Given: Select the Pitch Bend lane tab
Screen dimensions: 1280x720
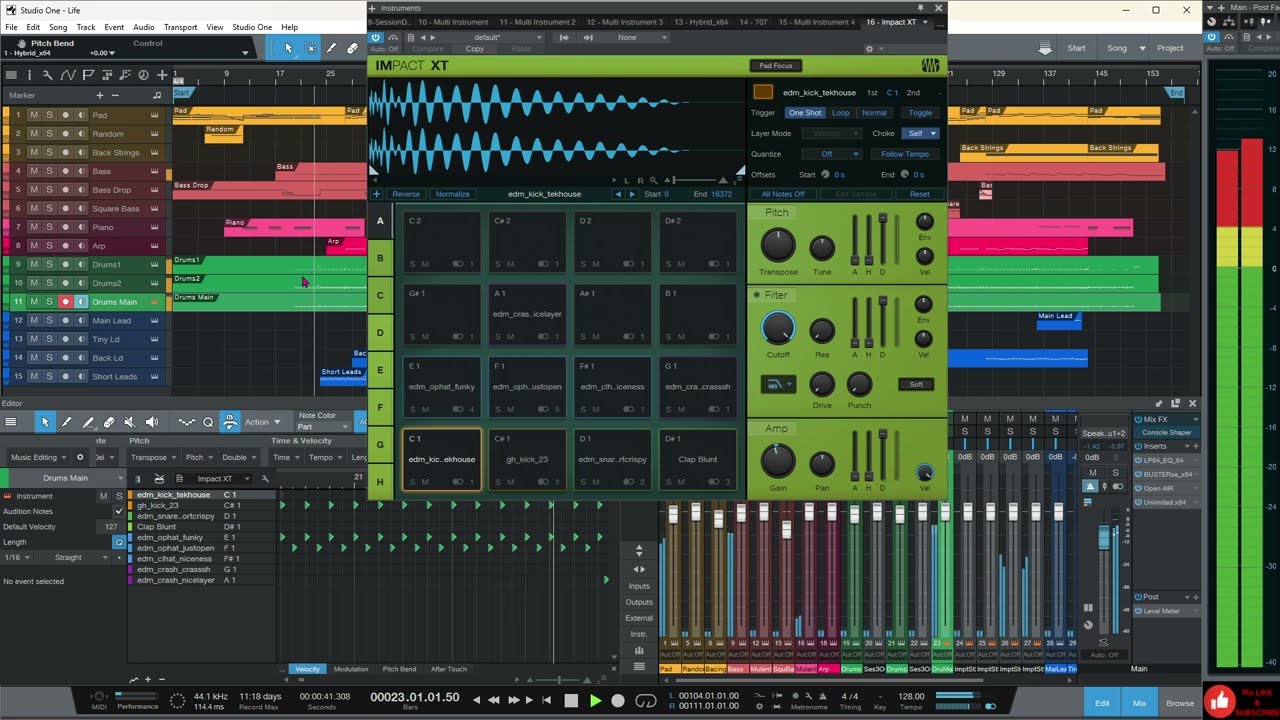Looking at the screenshot, I should point(399,669).
